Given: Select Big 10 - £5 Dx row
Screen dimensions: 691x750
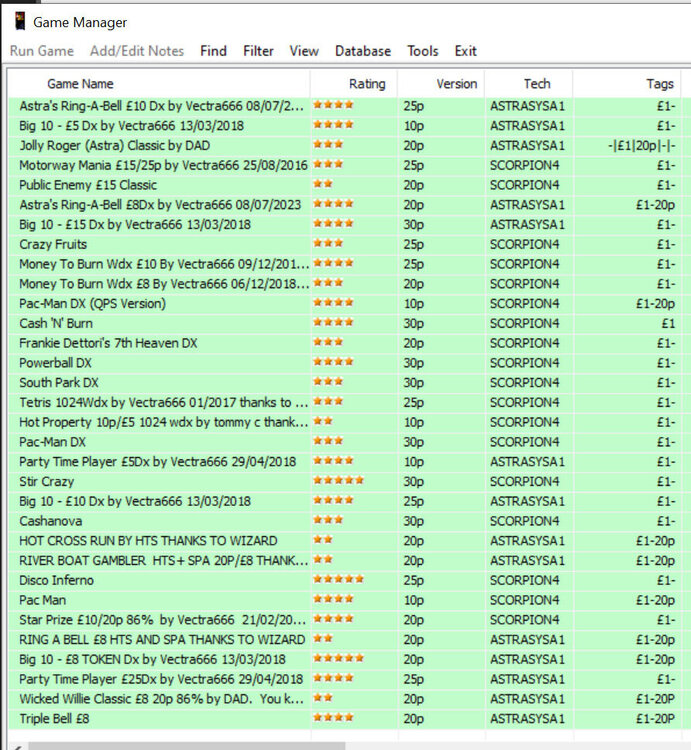Looking at the screenshot, I should tap(349, 126).
